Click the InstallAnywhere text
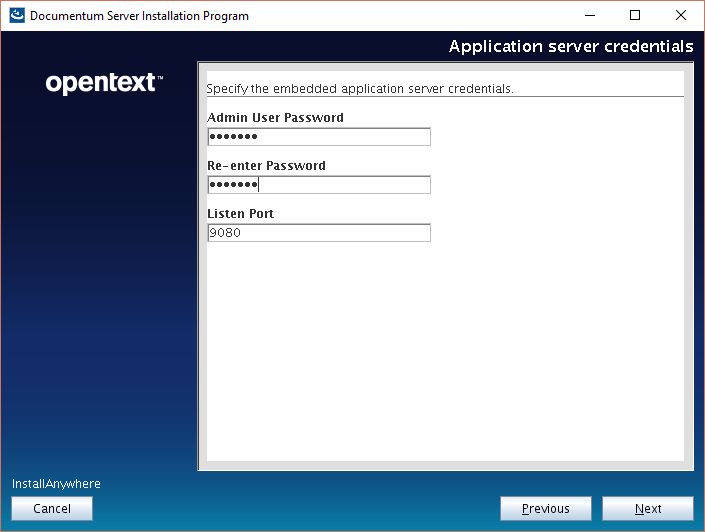The image size is (705, 532). point(56,484)
